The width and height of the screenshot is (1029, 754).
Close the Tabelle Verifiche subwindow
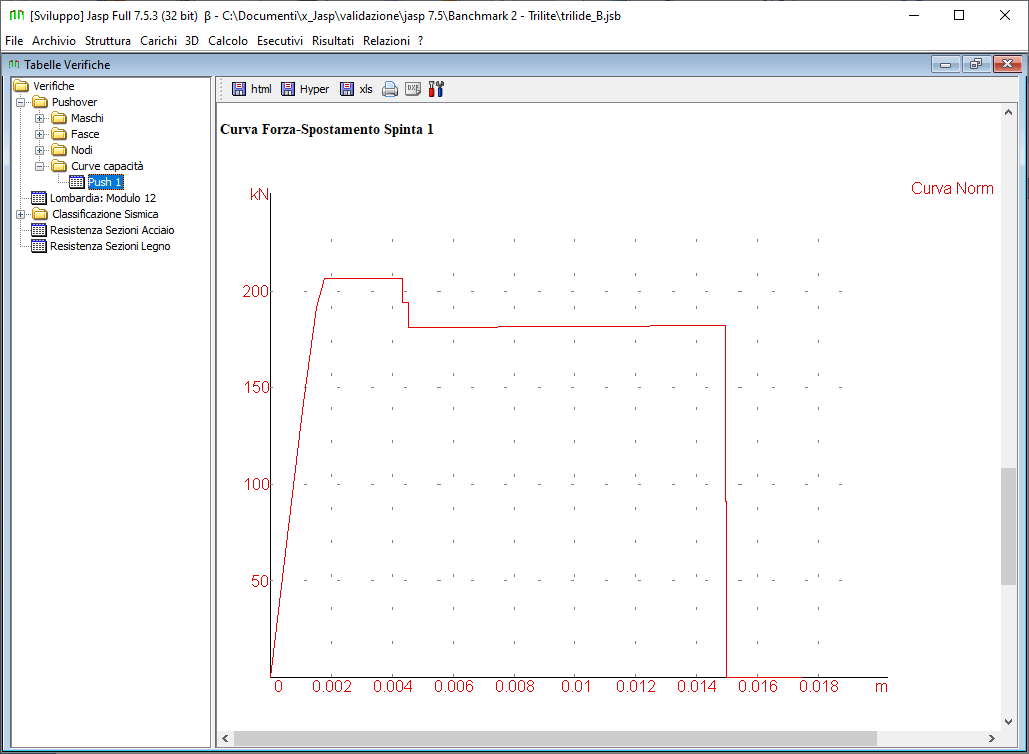coord(1007,64)
